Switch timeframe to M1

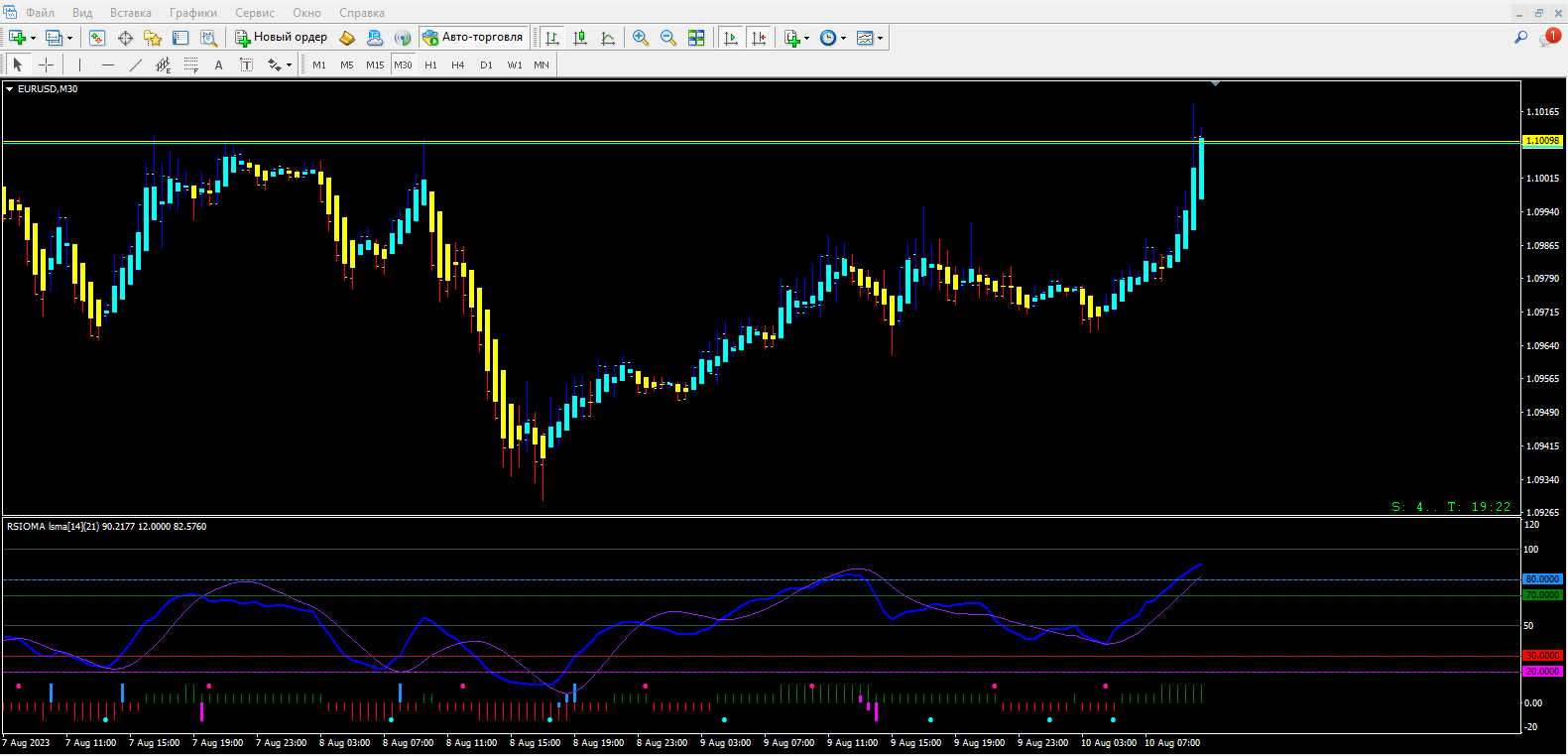(x=319, y=64)
